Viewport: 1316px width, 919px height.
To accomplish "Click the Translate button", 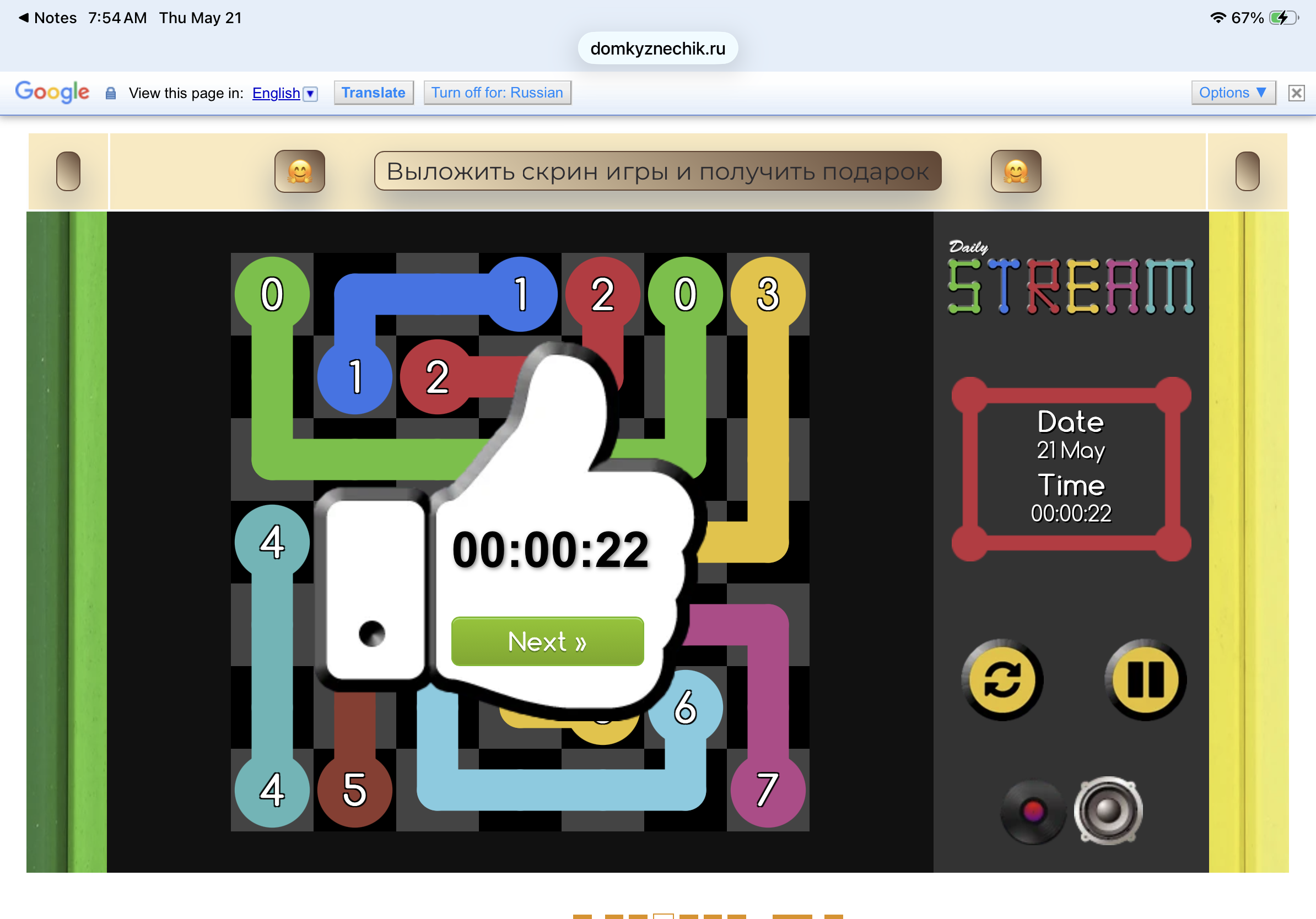I will pos(373,93).
